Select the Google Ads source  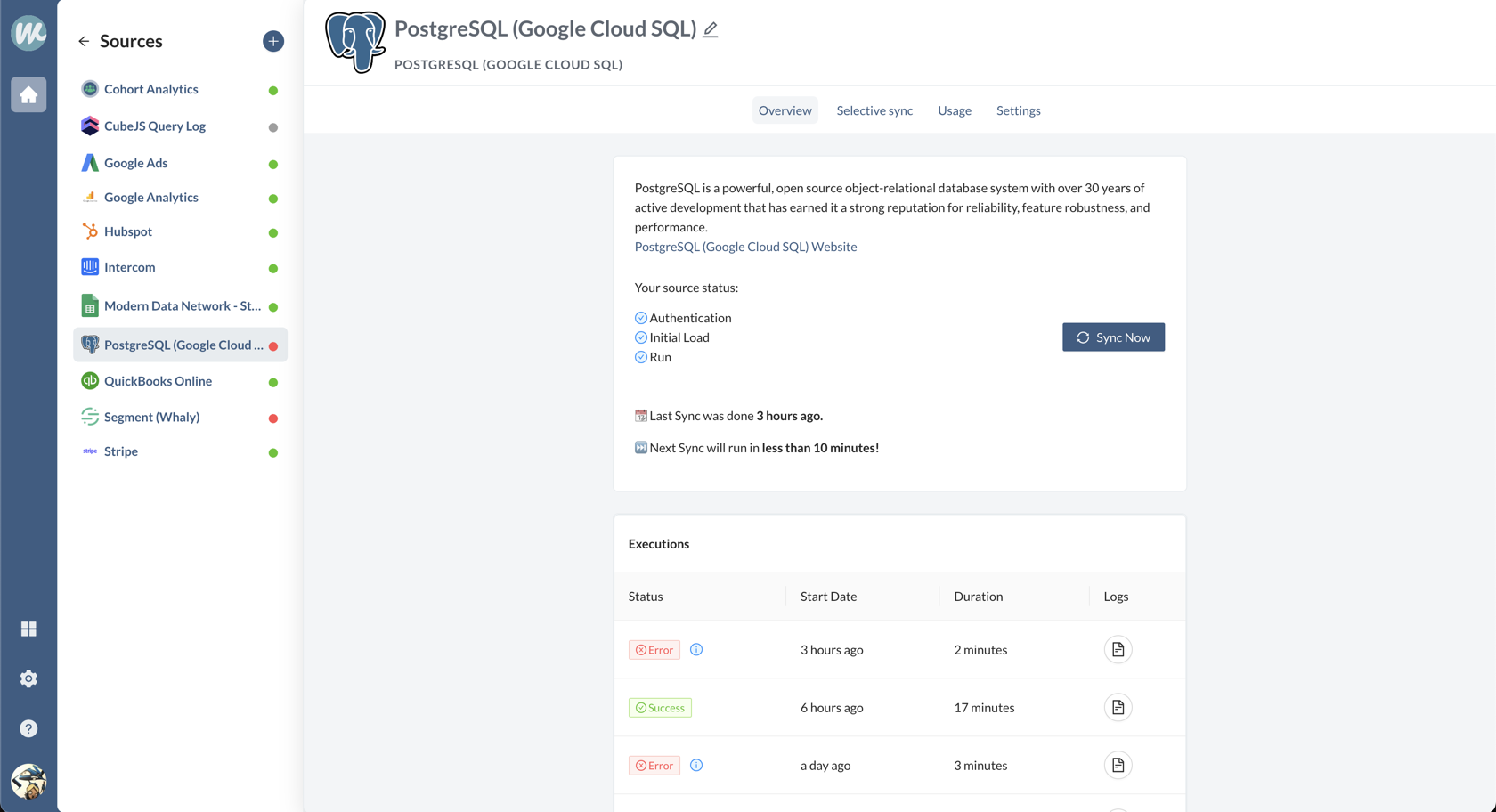(x=180, y=163)
